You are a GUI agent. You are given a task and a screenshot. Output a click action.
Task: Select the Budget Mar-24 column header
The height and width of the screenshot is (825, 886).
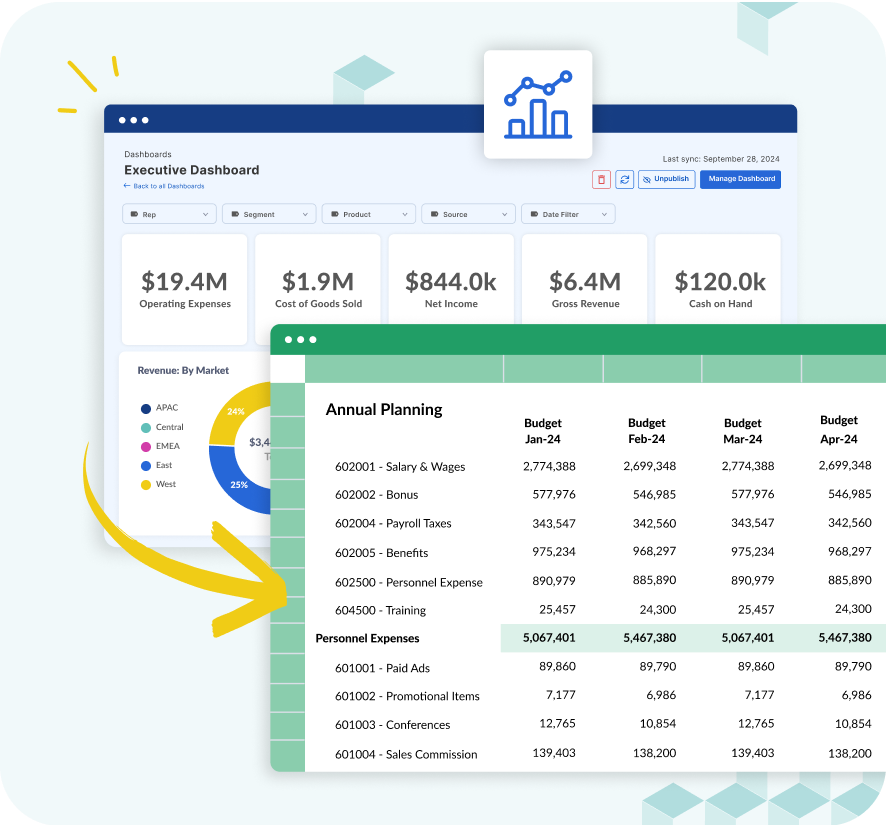pyautogui.click(x=742, y=431)
